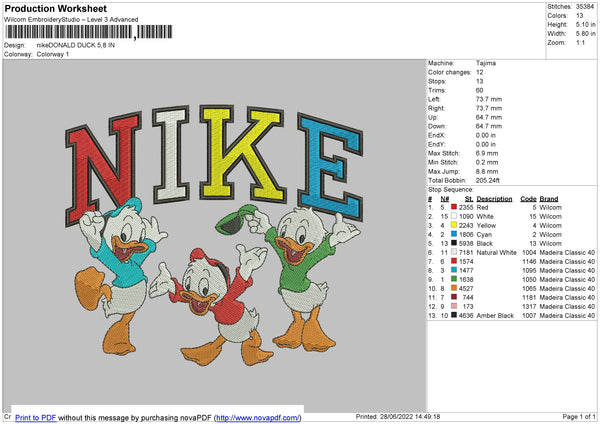Click the Amber Black swatch in stop 13
The image size is (600, 424).
454,315
